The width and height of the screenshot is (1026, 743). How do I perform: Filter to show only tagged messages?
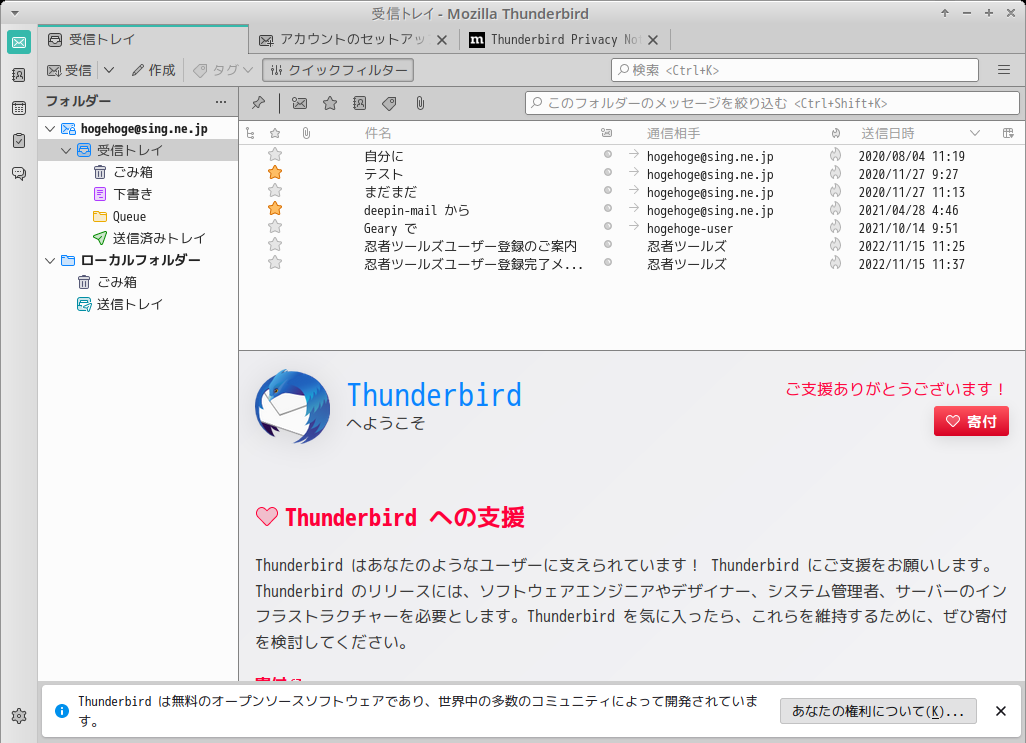(x=389, y=103)
